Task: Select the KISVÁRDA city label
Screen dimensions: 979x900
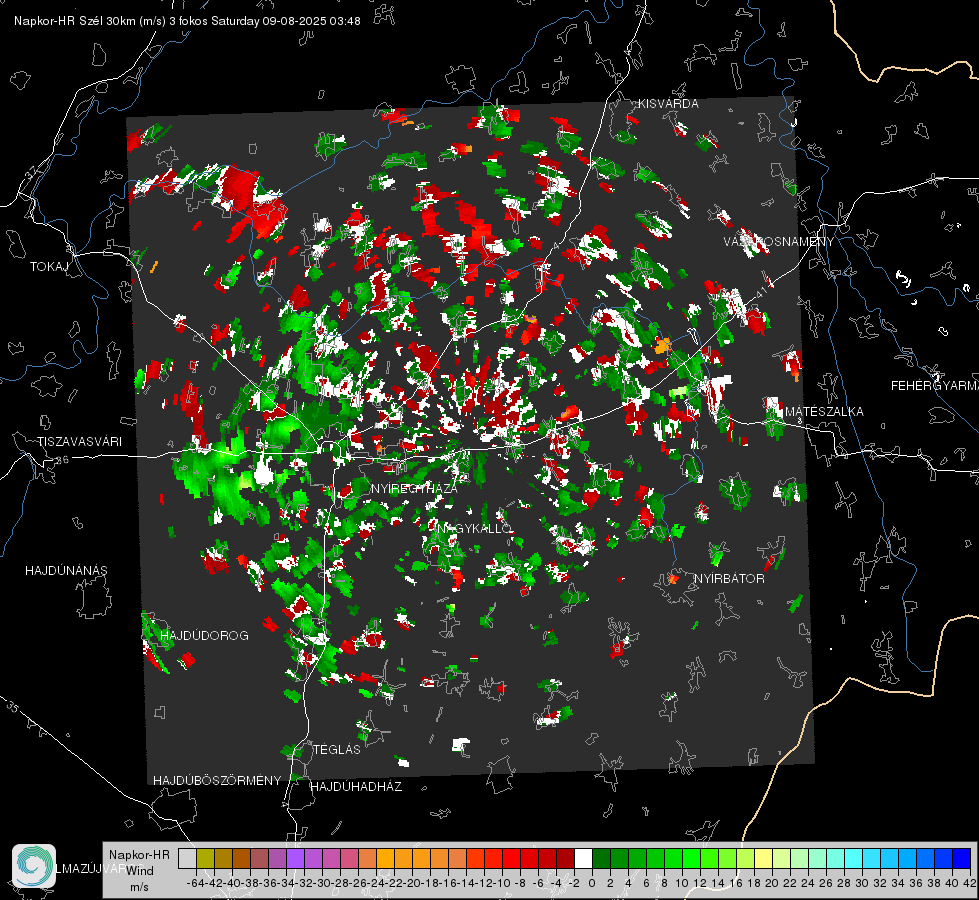Action: pos(668,104)
